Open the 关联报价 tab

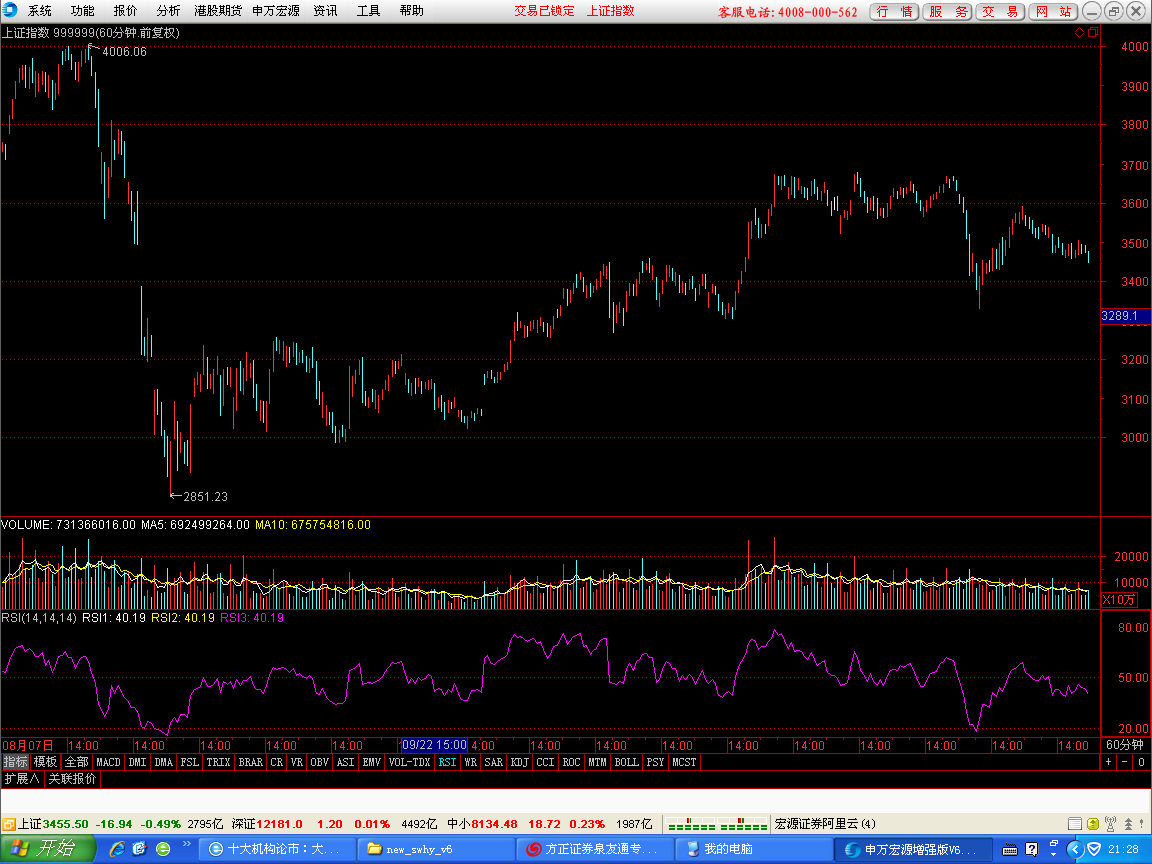(72, 779)
